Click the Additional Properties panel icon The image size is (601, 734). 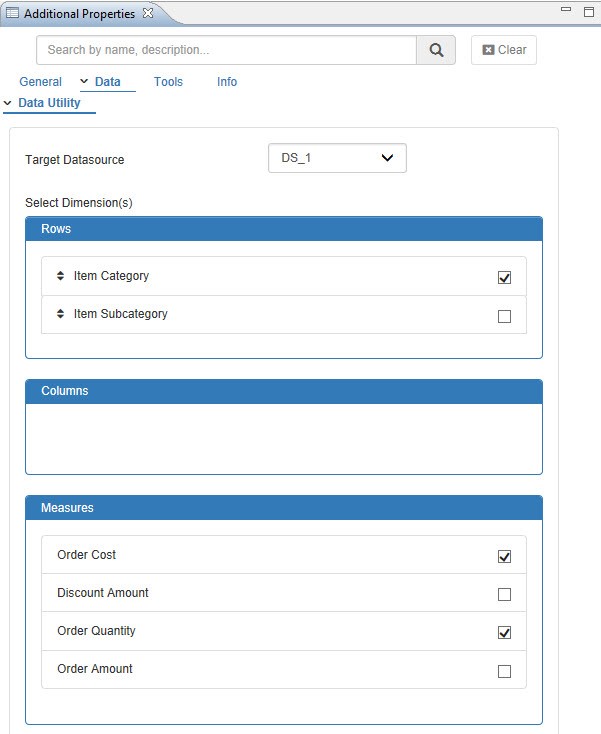(12, 14)
